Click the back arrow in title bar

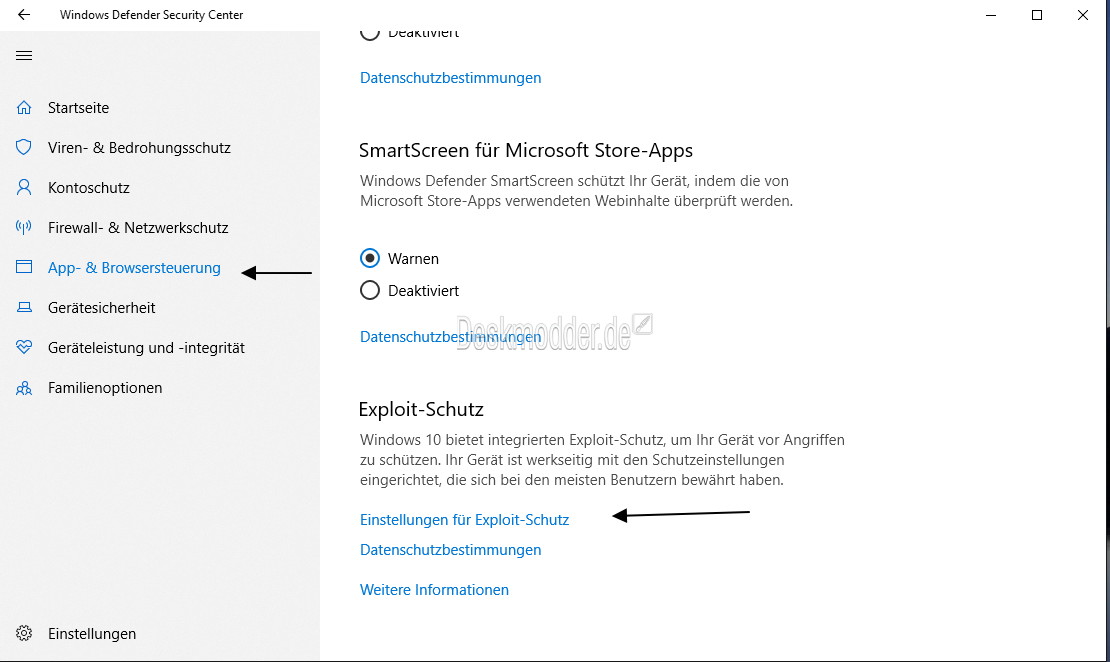coord(24,15)
